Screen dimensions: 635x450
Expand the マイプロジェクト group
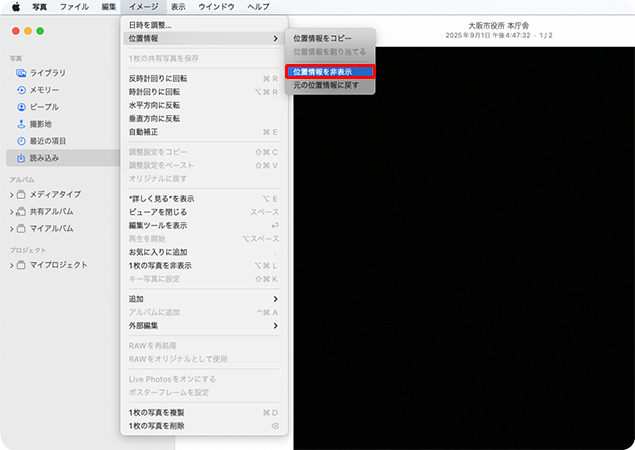pos(12,265)
